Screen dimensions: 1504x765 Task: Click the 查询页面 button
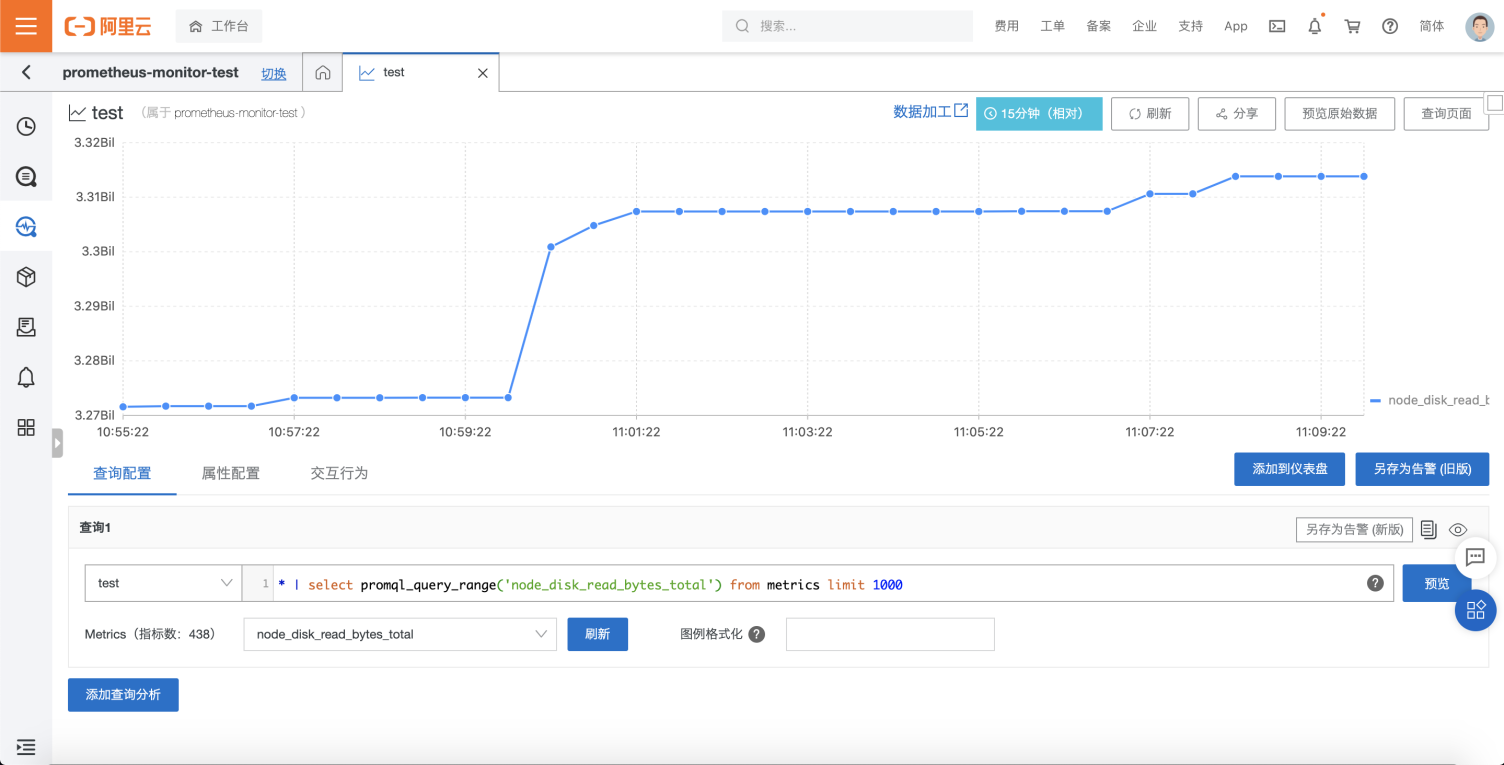pos(1446,113)
